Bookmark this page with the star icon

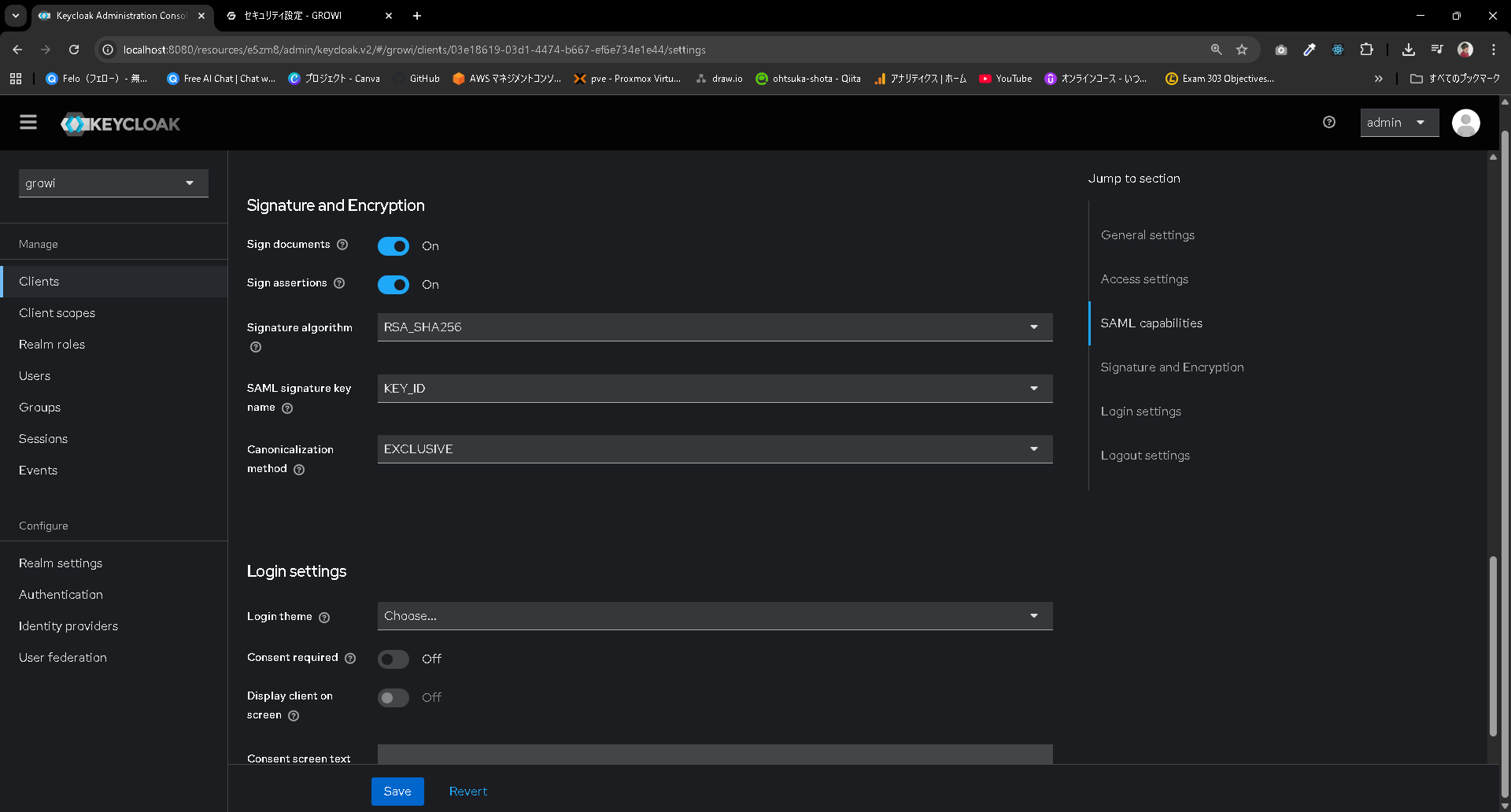(1242, 50)
